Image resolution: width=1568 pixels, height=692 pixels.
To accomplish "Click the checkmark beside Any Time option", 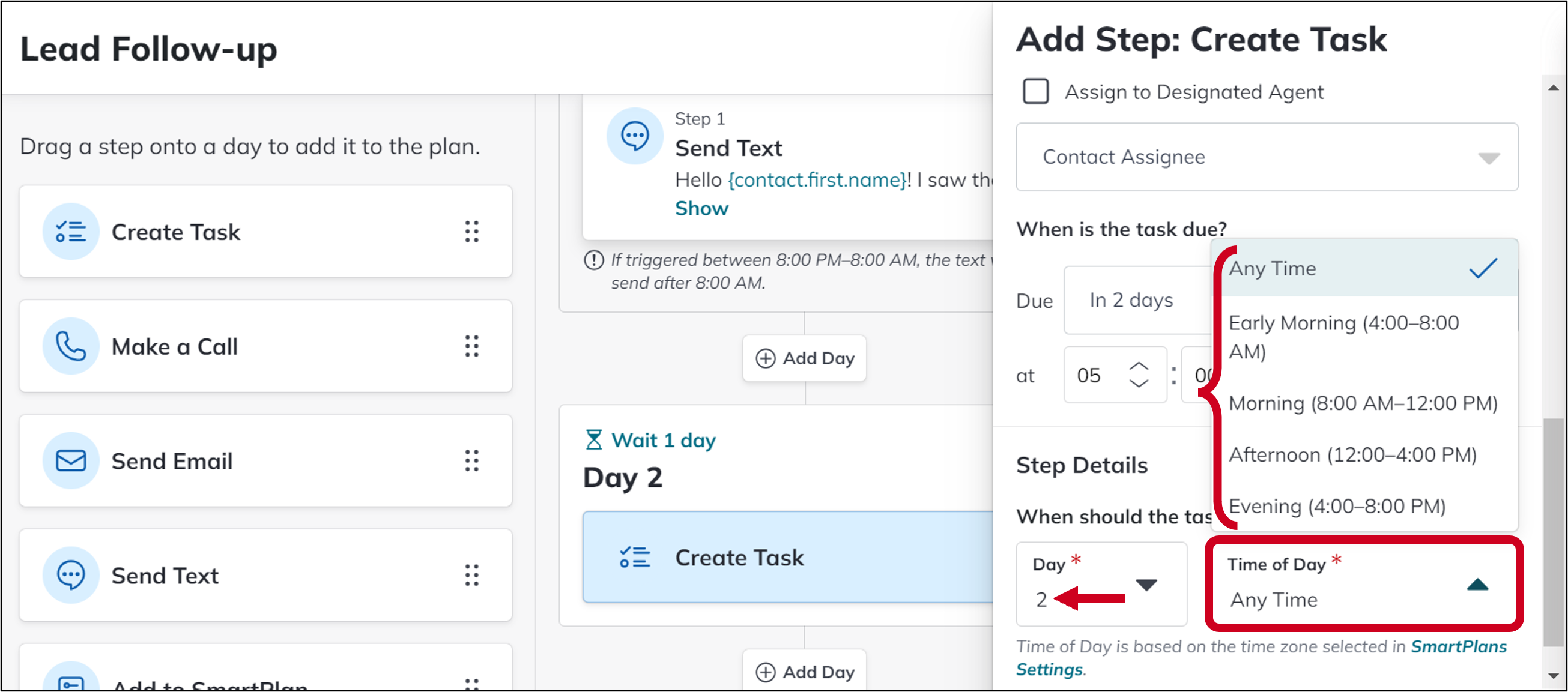I will 1483,268.
